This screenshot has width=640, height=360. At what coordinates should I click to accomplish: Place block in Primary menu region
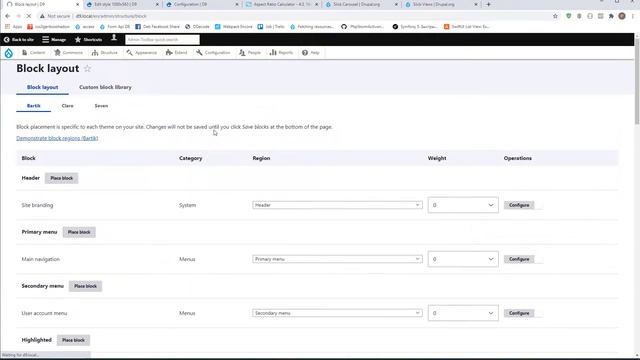pos(79,232)
